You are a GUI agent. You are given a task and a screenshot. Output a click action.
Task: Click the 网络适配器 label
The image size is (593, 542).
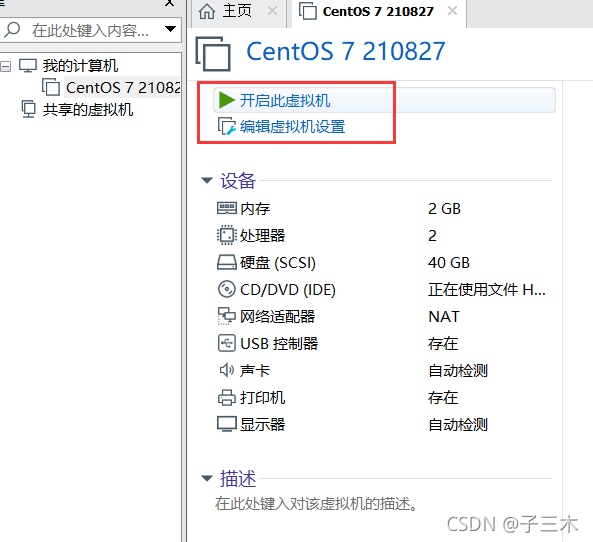tap(277, 317)
